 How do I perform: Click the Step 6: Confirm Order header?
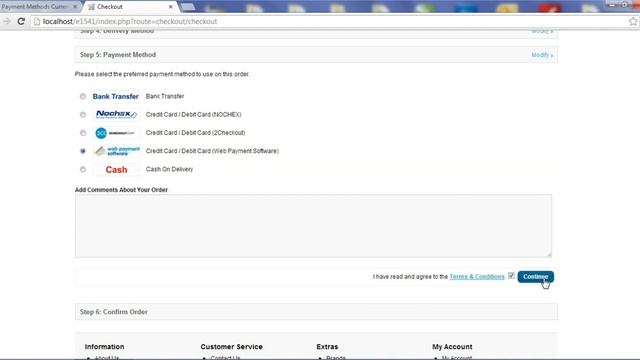click(x=316, y=312)
